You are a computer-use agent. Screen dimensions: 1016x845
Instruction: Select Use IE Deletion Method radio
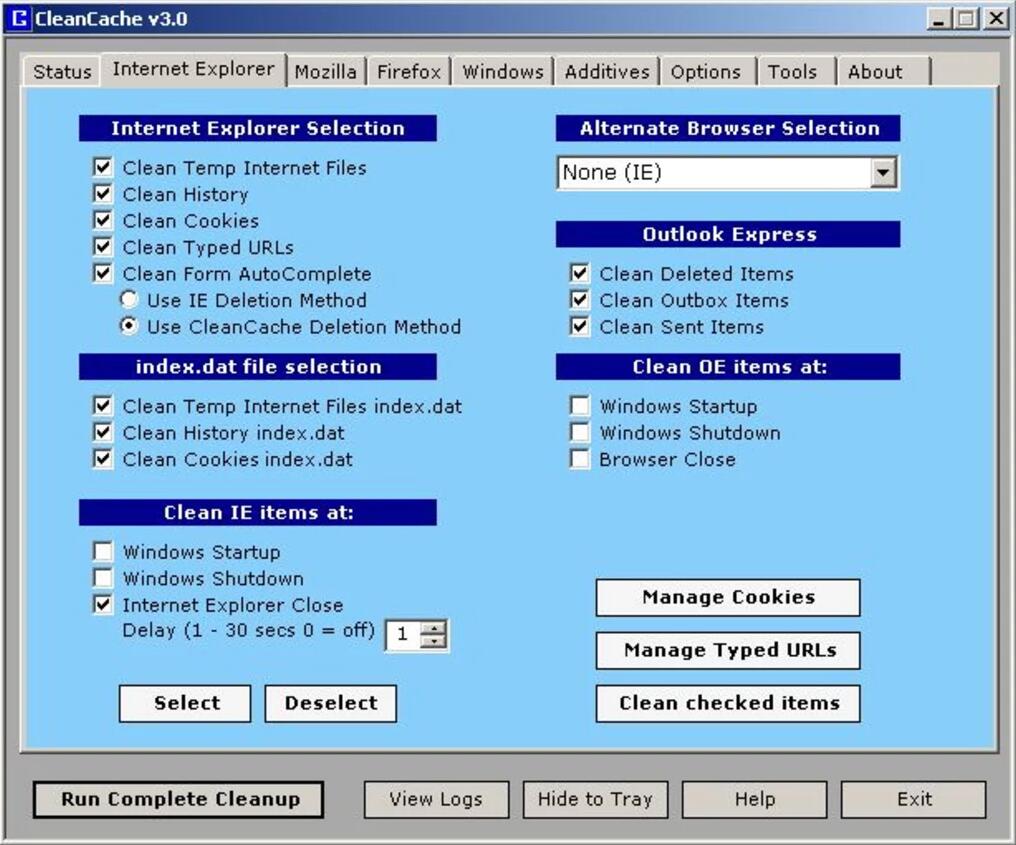pos(129,299)
